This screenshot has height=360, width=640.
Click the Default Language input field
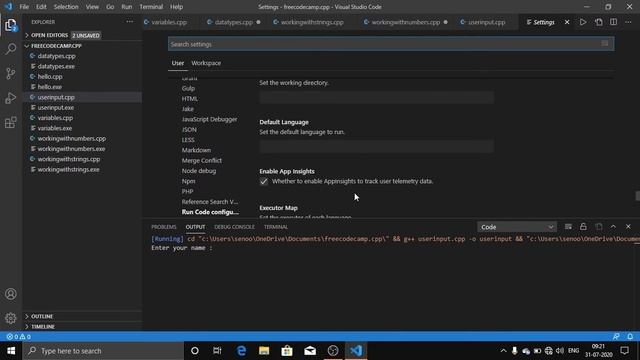click(376, 146)
